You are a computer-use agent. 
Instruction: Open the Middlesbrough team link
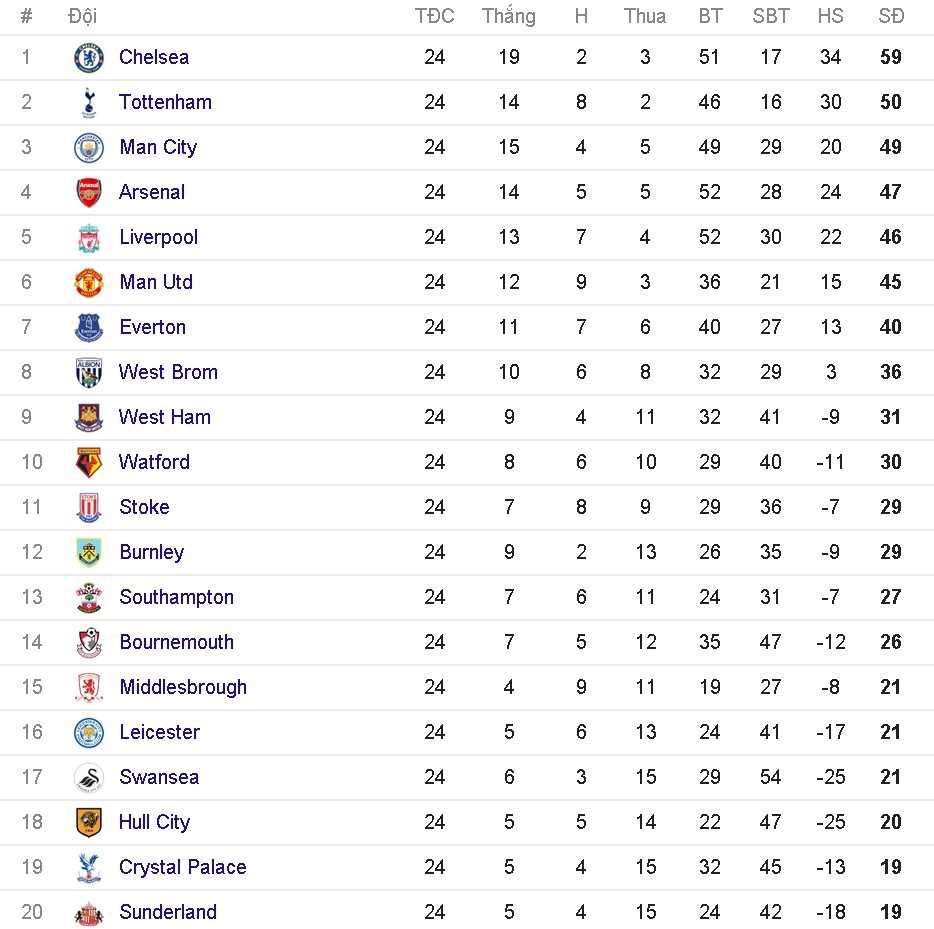[183, 687]
